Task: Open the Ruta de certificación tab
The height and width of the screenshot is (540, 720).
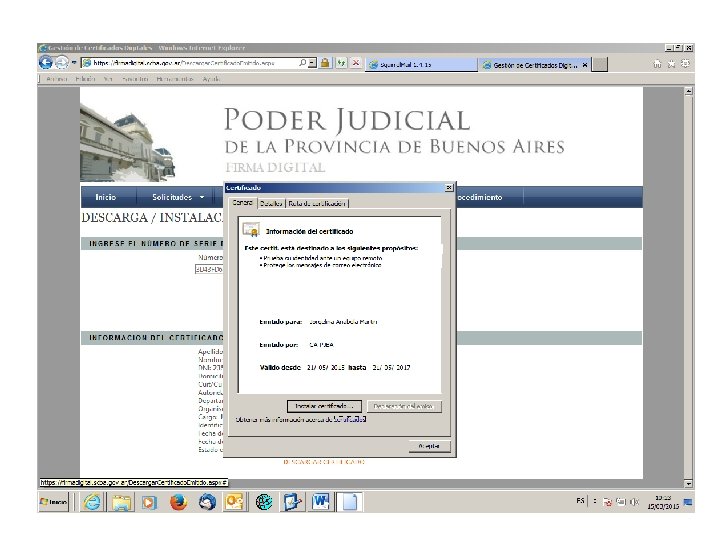Action: (317, 203)
